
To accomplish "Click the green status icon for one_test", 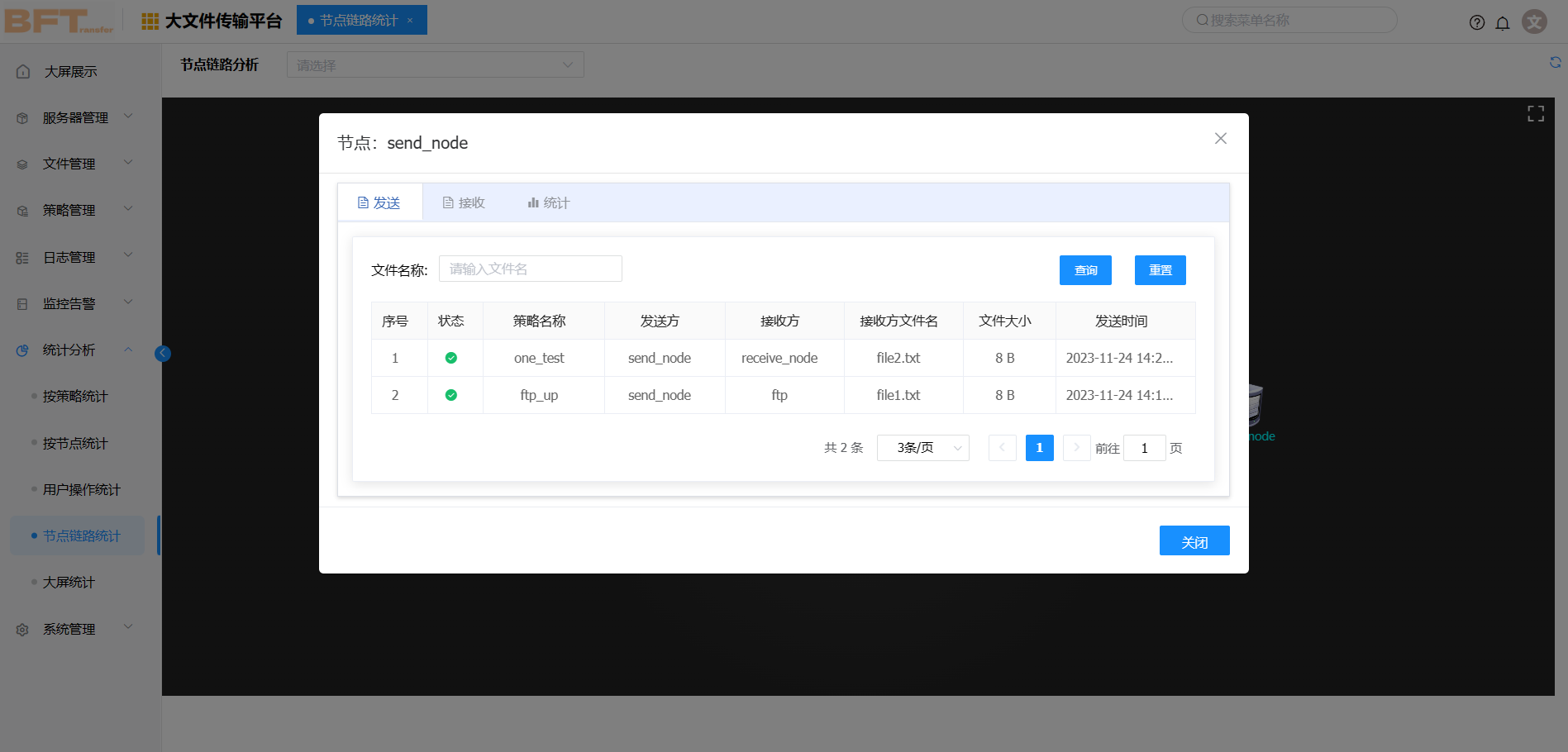I will (450, 358).
